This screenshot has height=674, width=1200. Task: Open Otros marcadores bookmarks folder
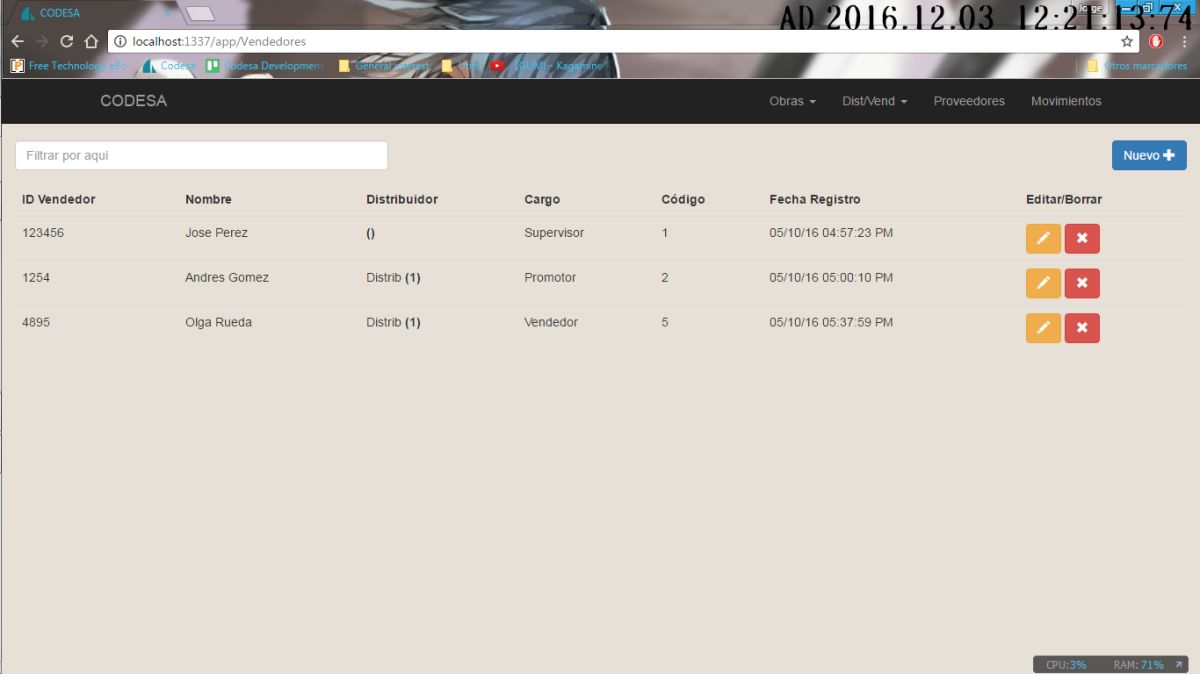(1139, 66)
